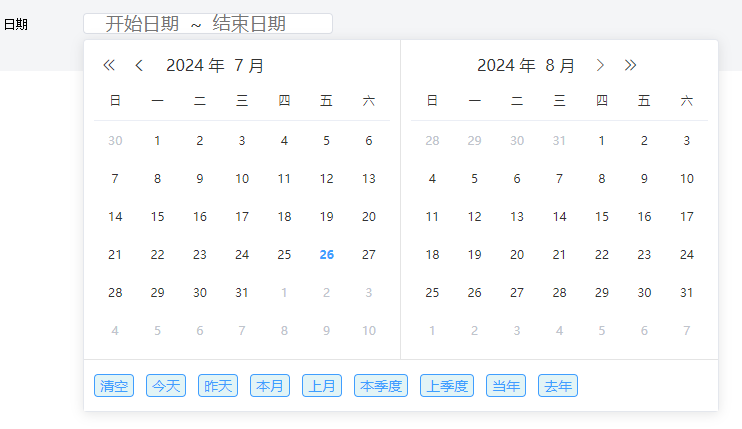Choose July 7 in the left calendar
The height and width of the screenshot is (429, 742).
coord(115,178)
